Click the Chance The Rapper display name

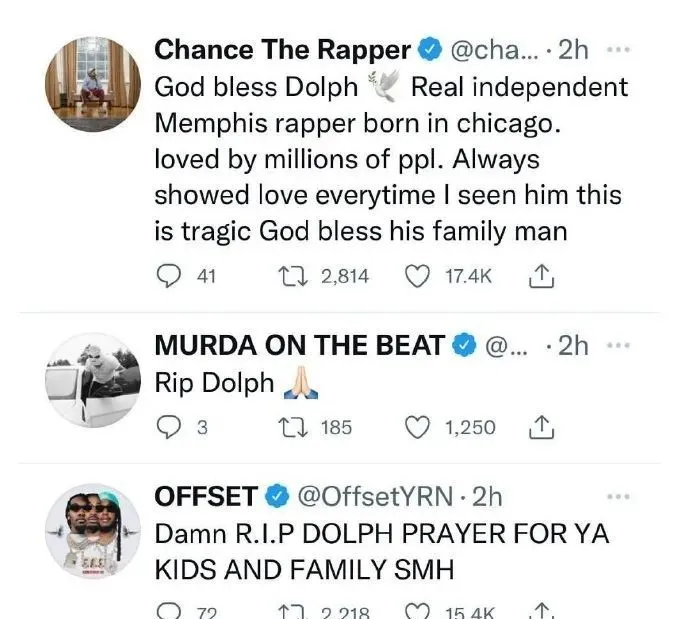coord(283,50)
